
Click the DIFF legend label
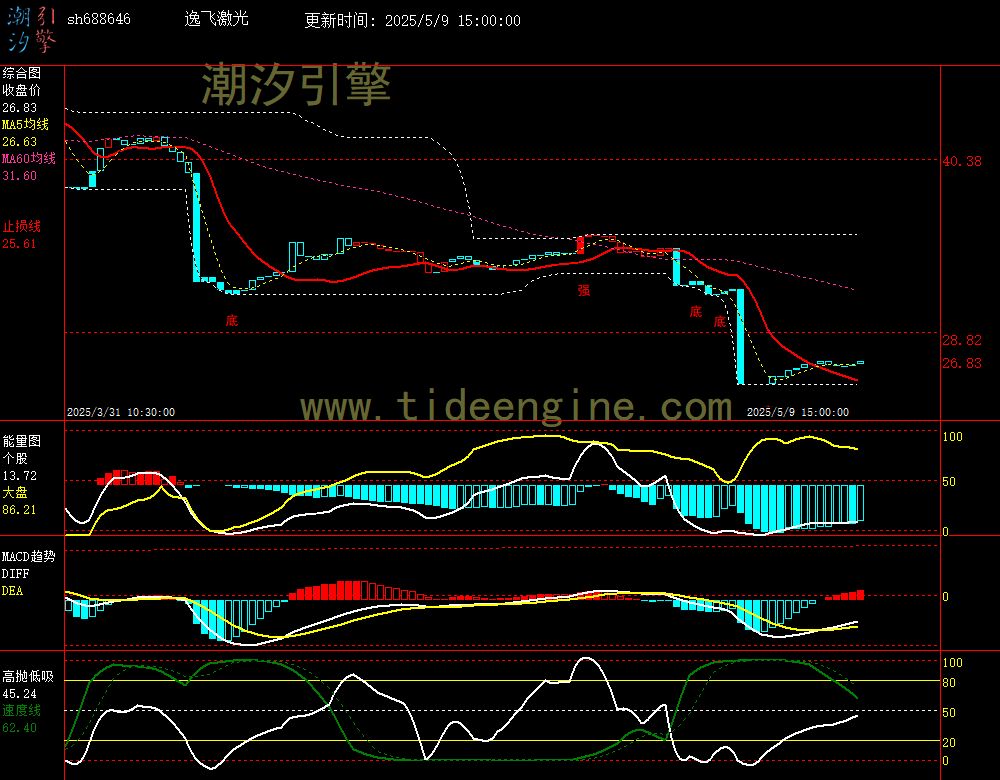pyautogui.click(x=15, y=574)
